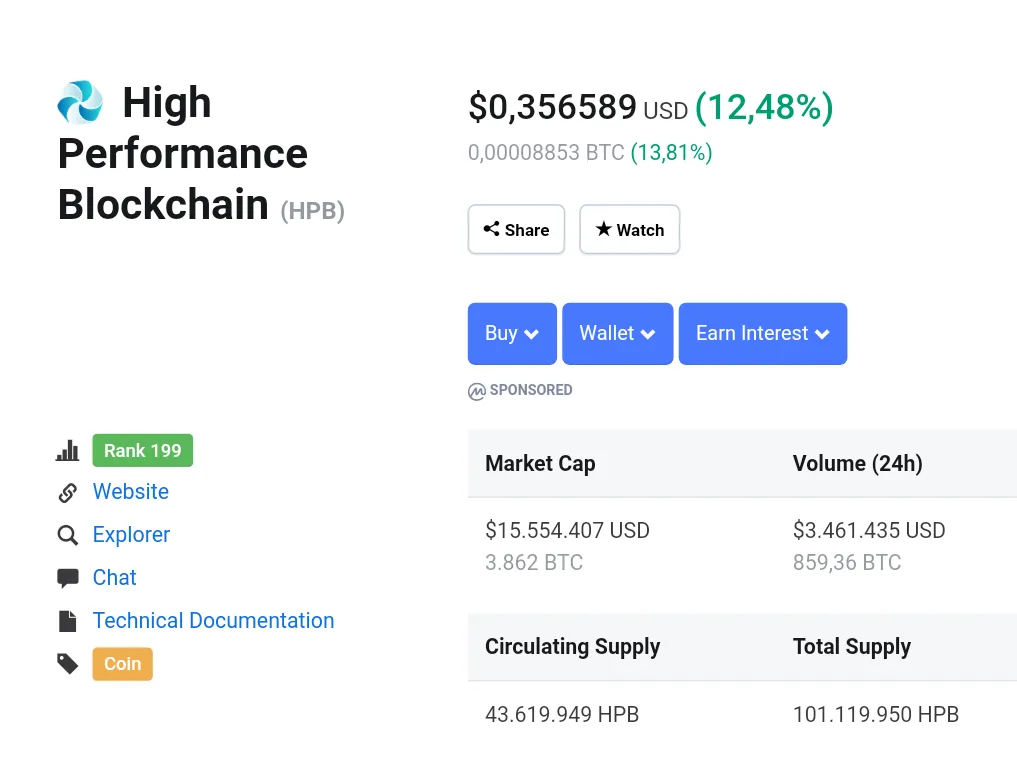This screenshot has width=1017, height=771.
Task: Click the High Performance Blockchain title
Action: [183, 154]
